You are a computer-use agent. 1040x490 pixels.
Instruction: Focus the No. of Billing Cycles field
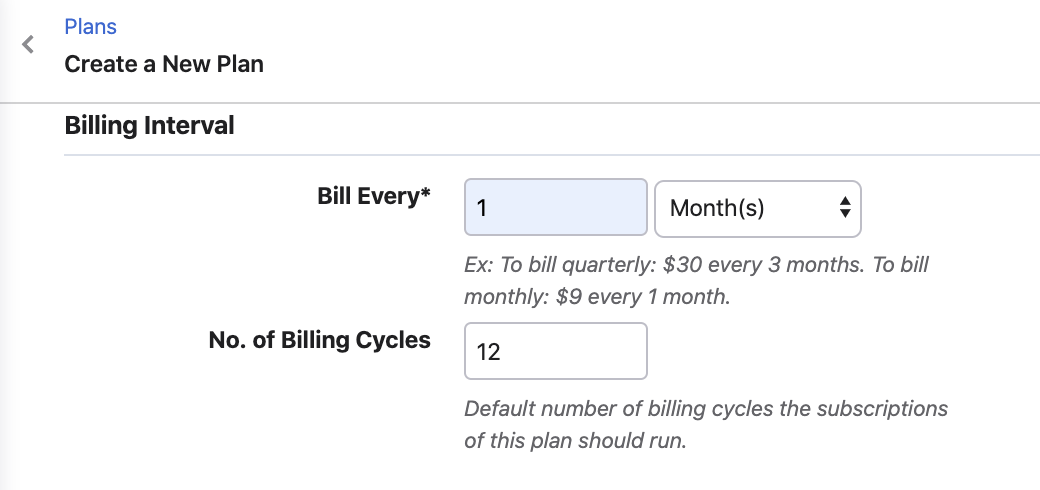pyautogui.click(x=556, y=351)
